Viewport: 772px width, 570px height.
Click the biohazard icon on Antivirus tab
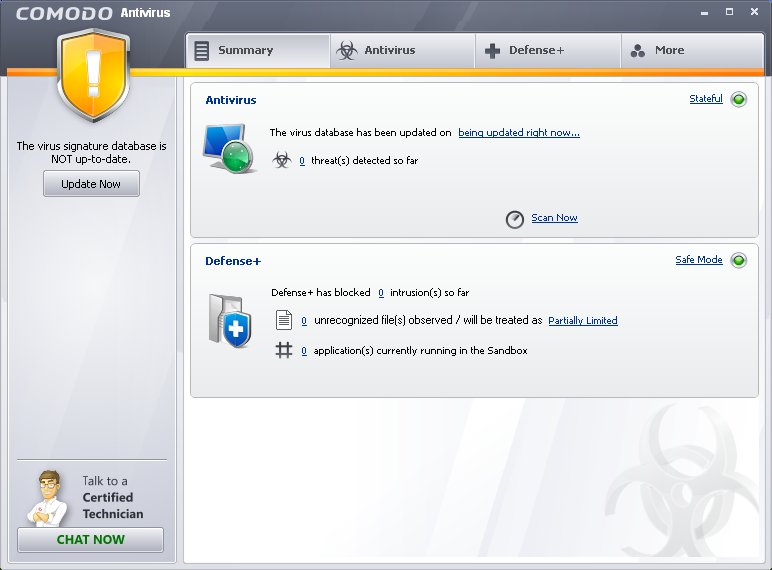347,51
